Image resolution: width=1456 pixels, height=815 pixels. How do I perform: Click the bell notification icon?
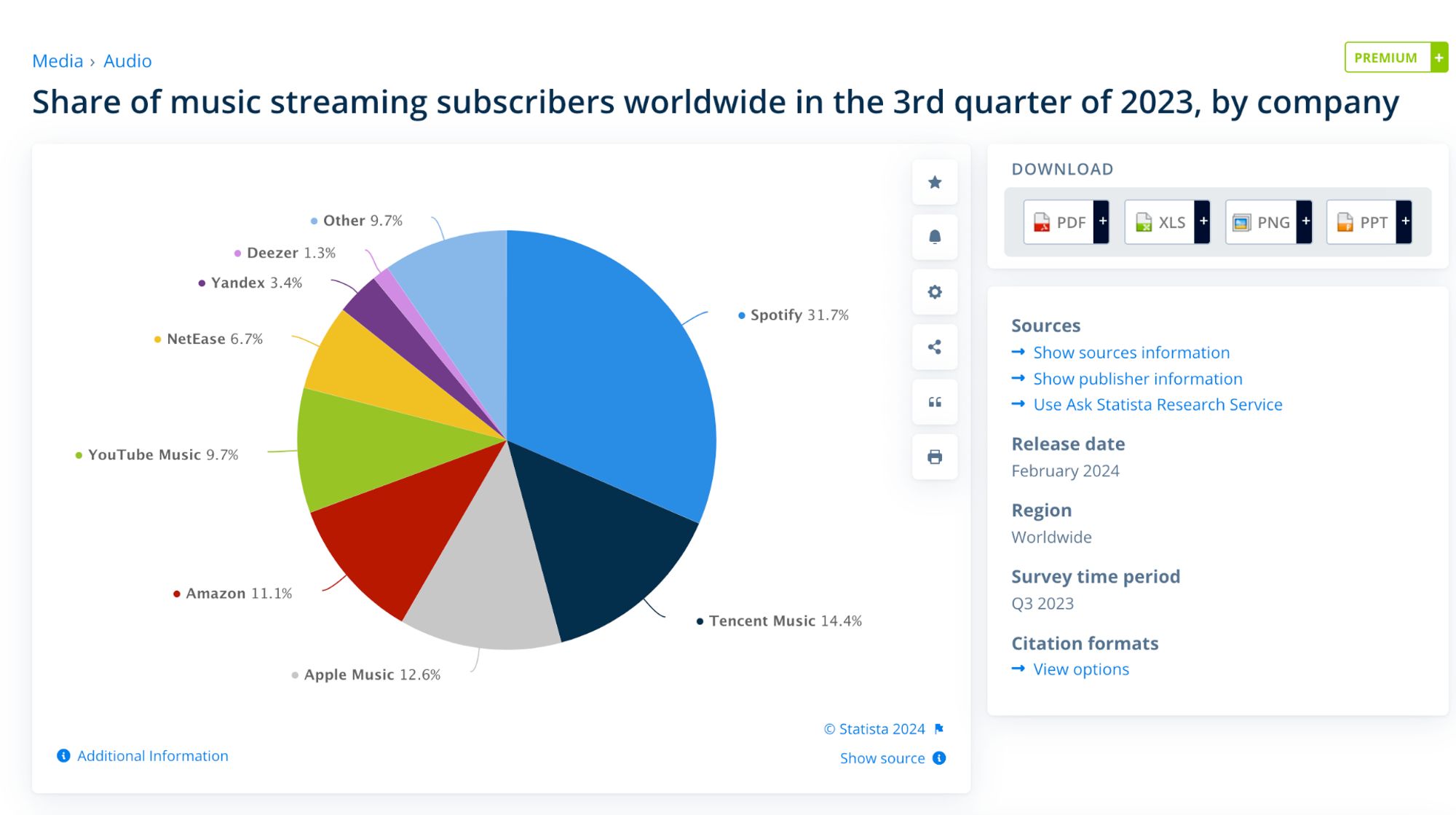(x=935, y=237)
